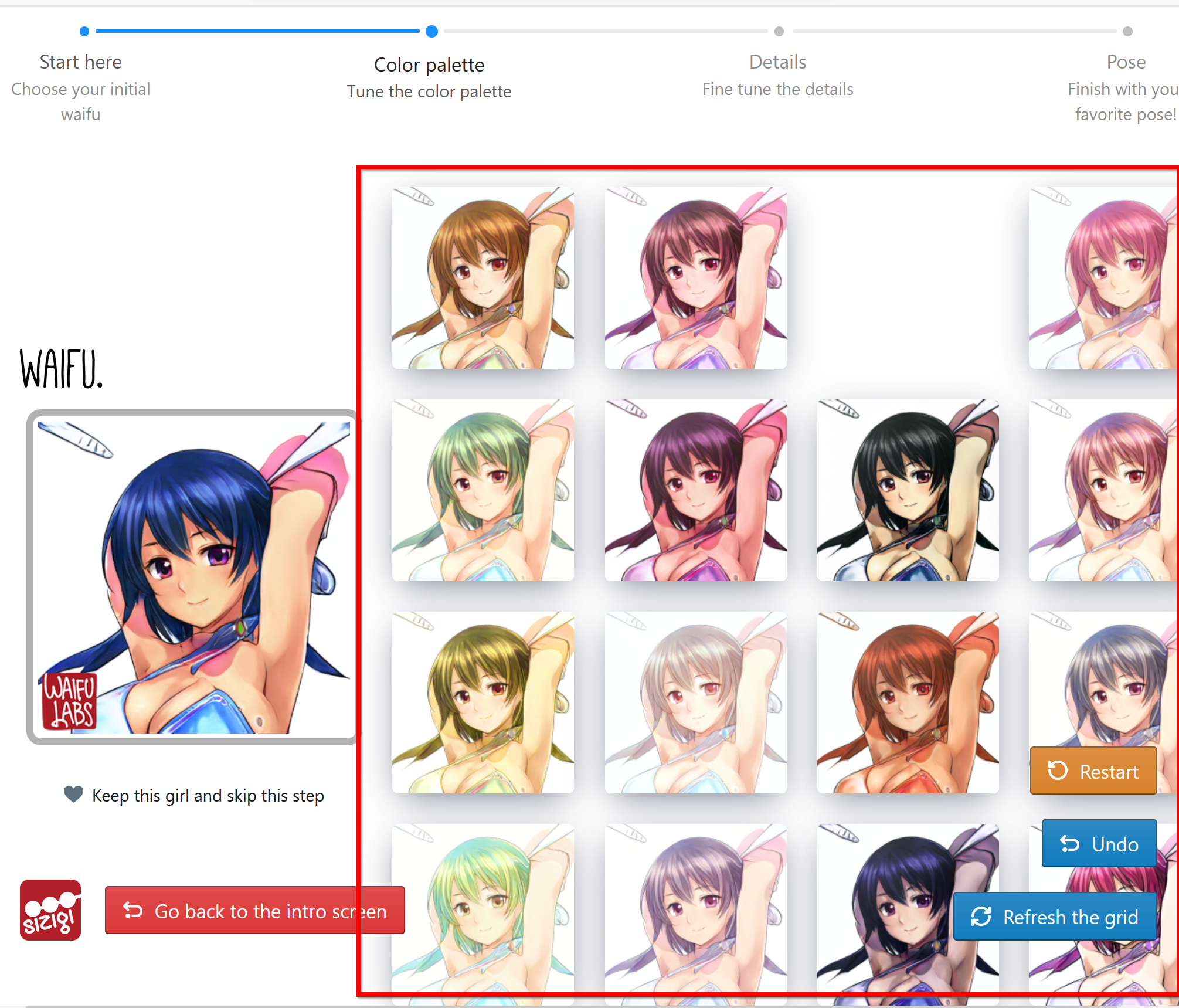Choose the dark purple-haired palette thumbnail
The width and height of the screenshot is (1179, 1008).
coord(696,490)
